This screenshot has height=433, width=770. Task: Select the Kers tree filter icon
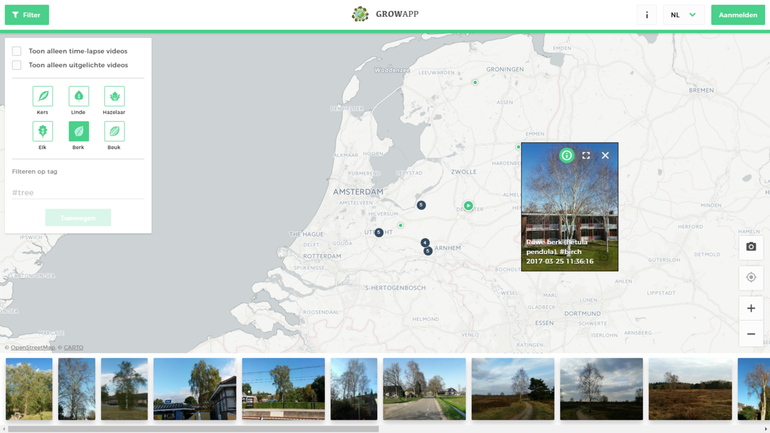click(43, 96)
